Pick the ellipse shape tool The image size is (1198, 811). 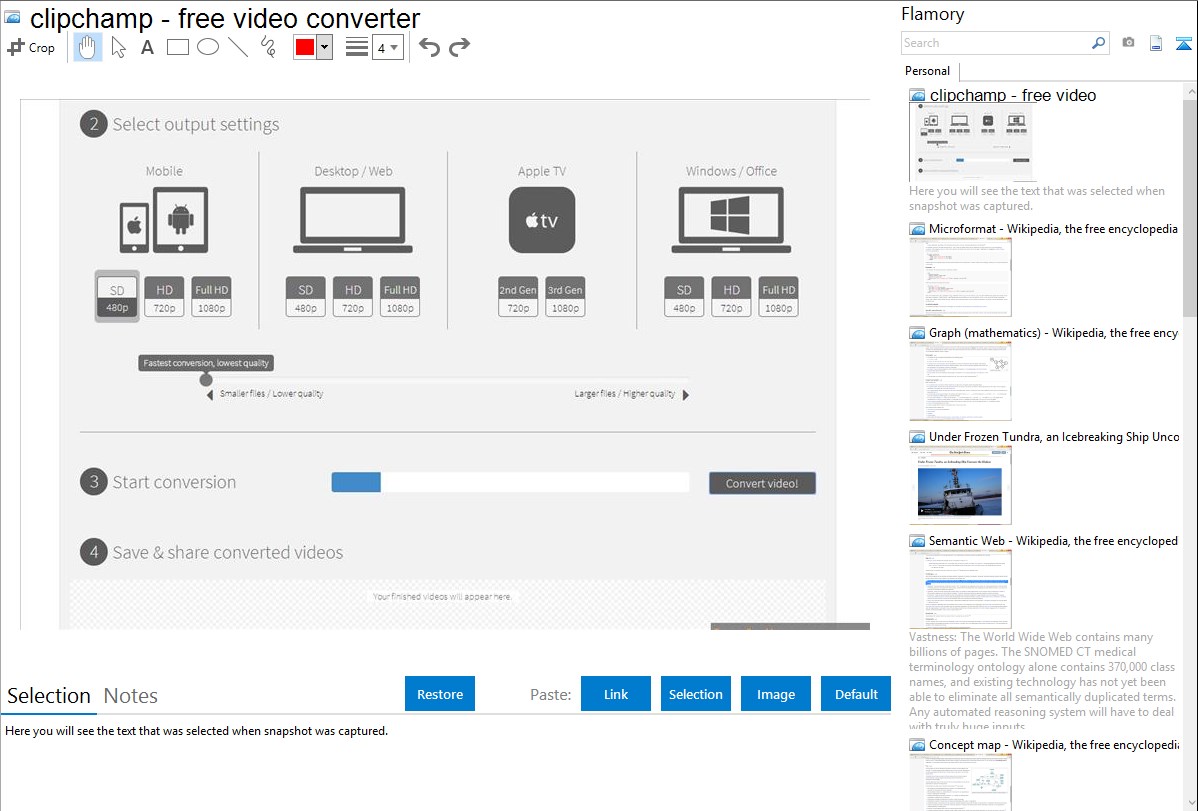point(208,47)
